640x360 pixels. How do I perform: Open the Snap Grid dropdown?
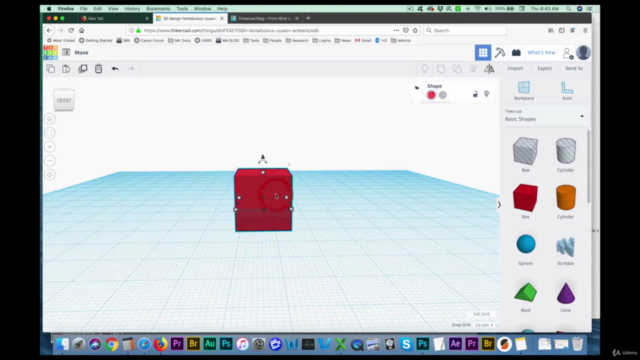click(484, 325)
